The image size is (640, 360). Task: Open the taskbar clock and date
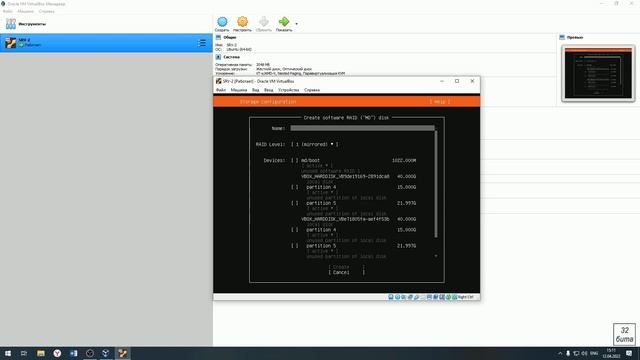(611, 353)
